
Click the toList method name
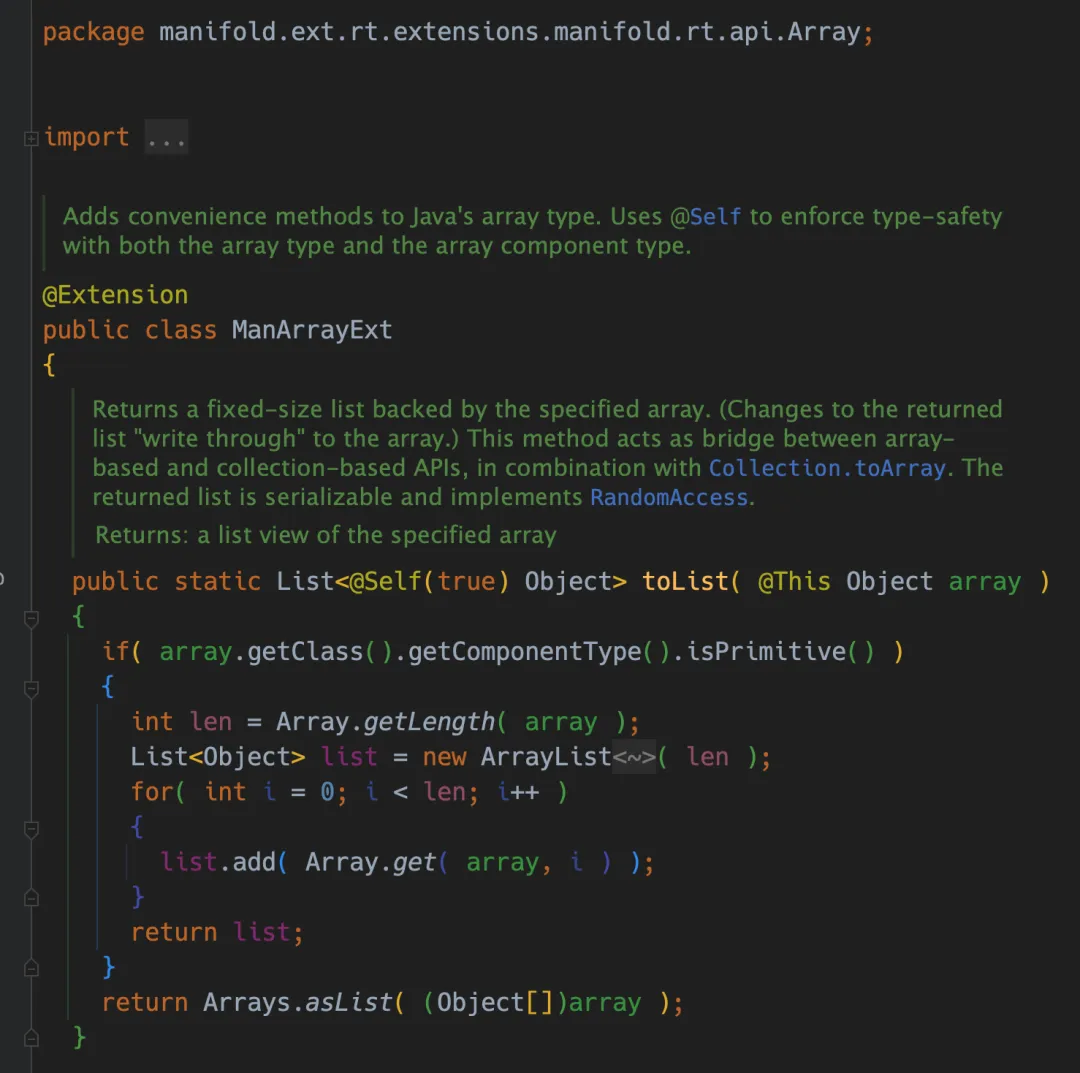(685, 581)
